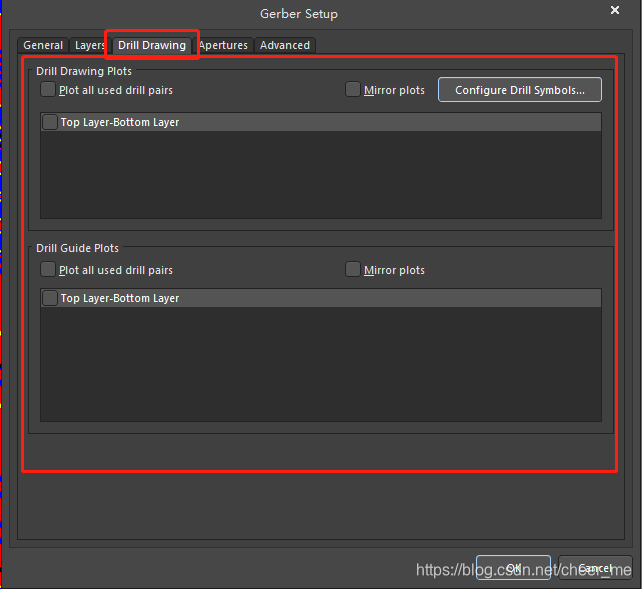Screen dimensions: 642x589
Task: Click the Gerber Setup title bar
Action: click(299, 14)
